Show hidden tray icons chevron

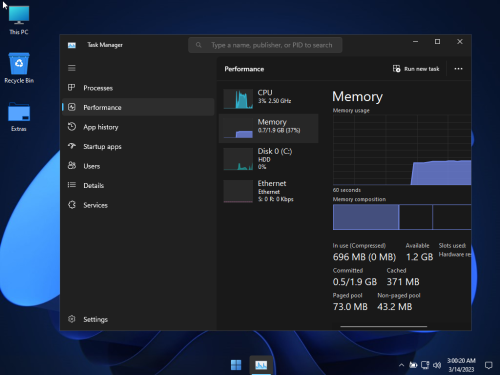[x=401, y=365]
